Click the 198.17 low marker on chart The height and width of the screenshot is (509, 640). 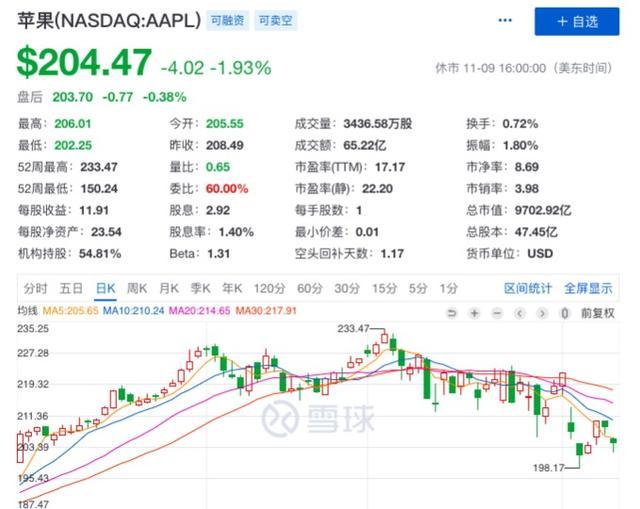[549, 467]
